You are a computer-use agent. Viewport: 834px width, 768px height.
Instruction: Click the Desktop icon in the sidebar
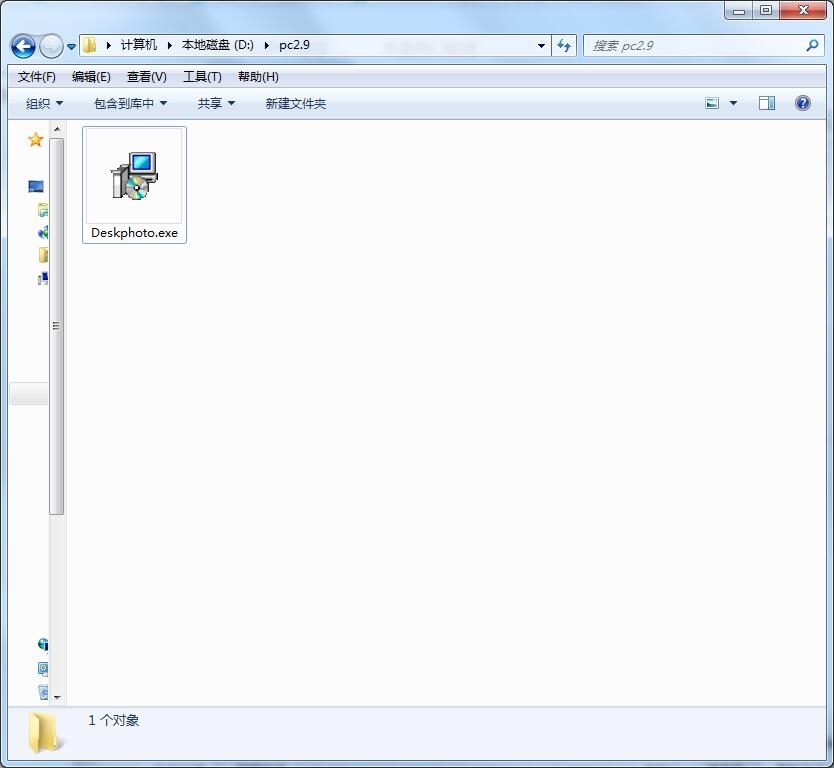coord(36,186)
